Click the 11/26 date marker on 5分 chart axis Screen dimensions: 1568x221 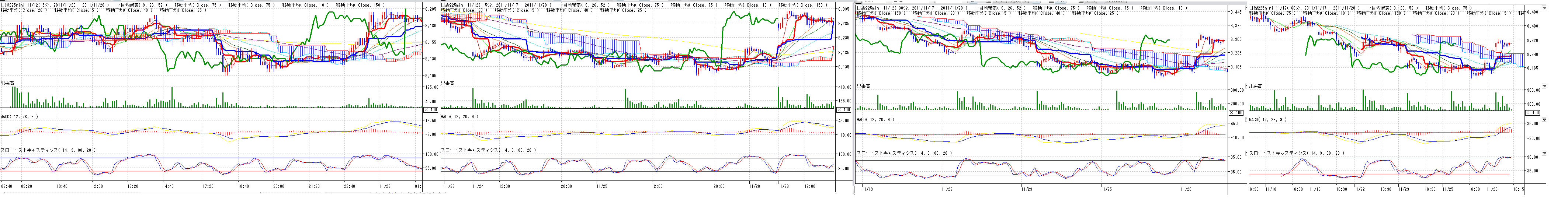point(385,186)
